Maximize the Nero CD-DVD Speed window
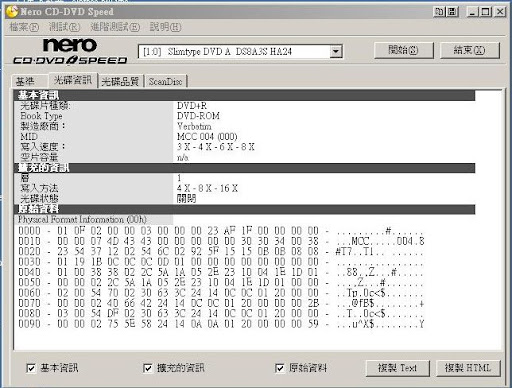Screen dimensions: 512x388 pos(486,12)
